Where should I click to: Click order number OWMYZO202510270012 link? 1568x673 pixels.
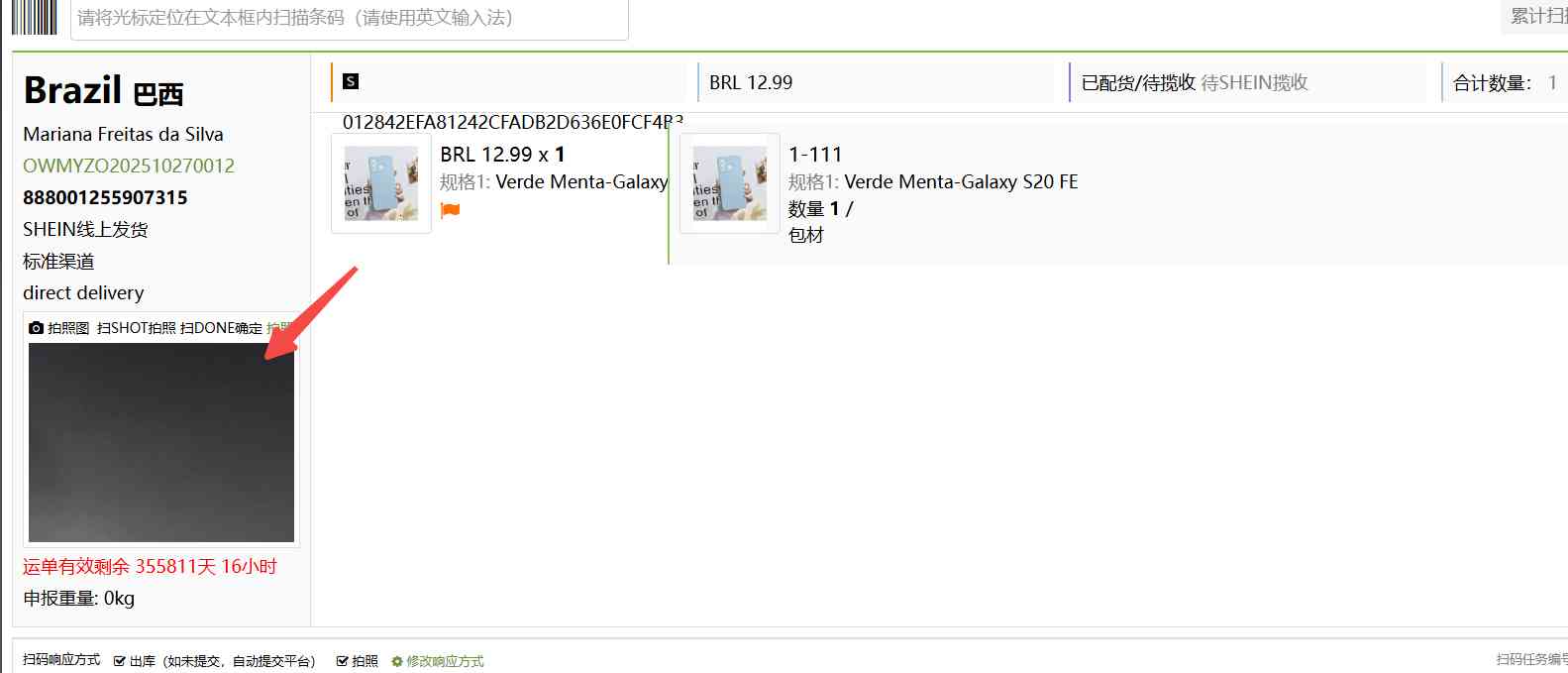129,166
